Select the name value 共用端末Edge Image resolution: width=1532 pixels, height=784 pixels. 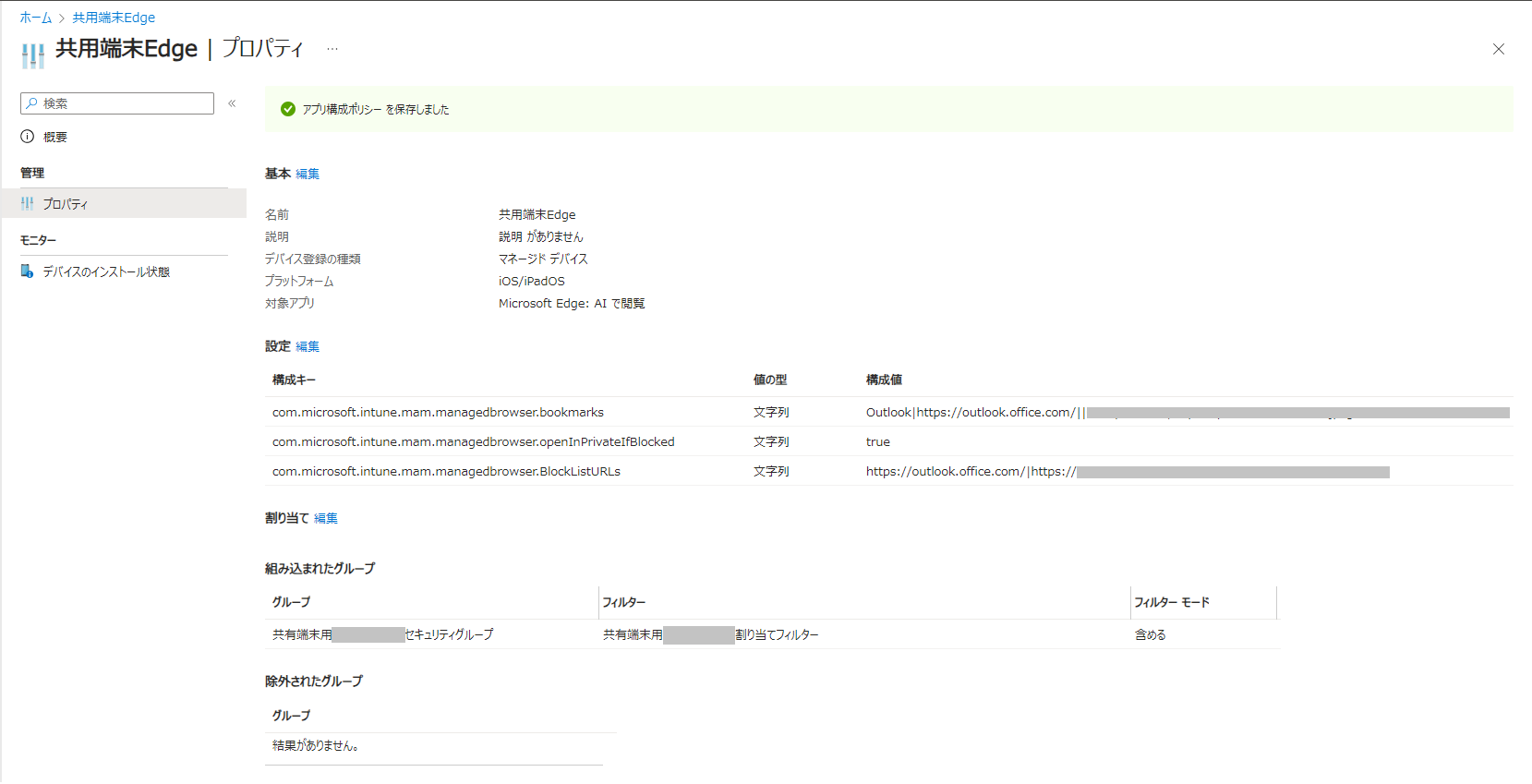537,214
